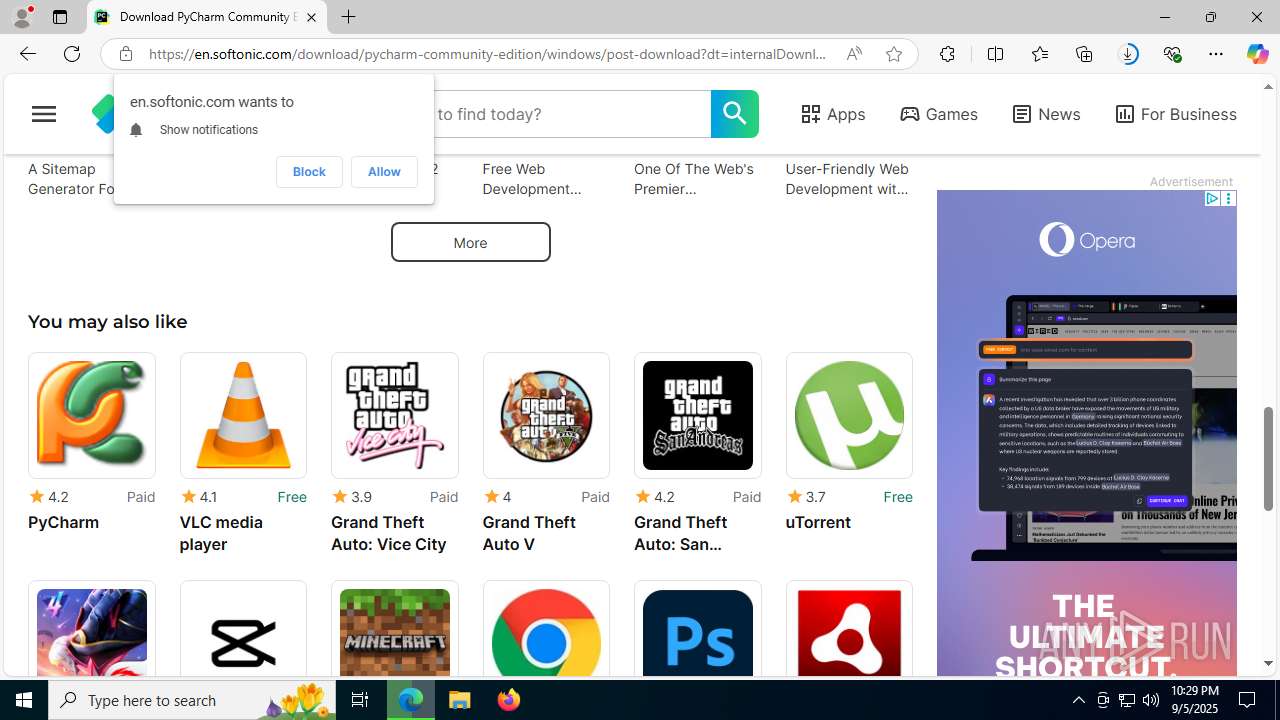Click the Softonic search input field
The image size is (1280, 720).
tap(570, 114)
